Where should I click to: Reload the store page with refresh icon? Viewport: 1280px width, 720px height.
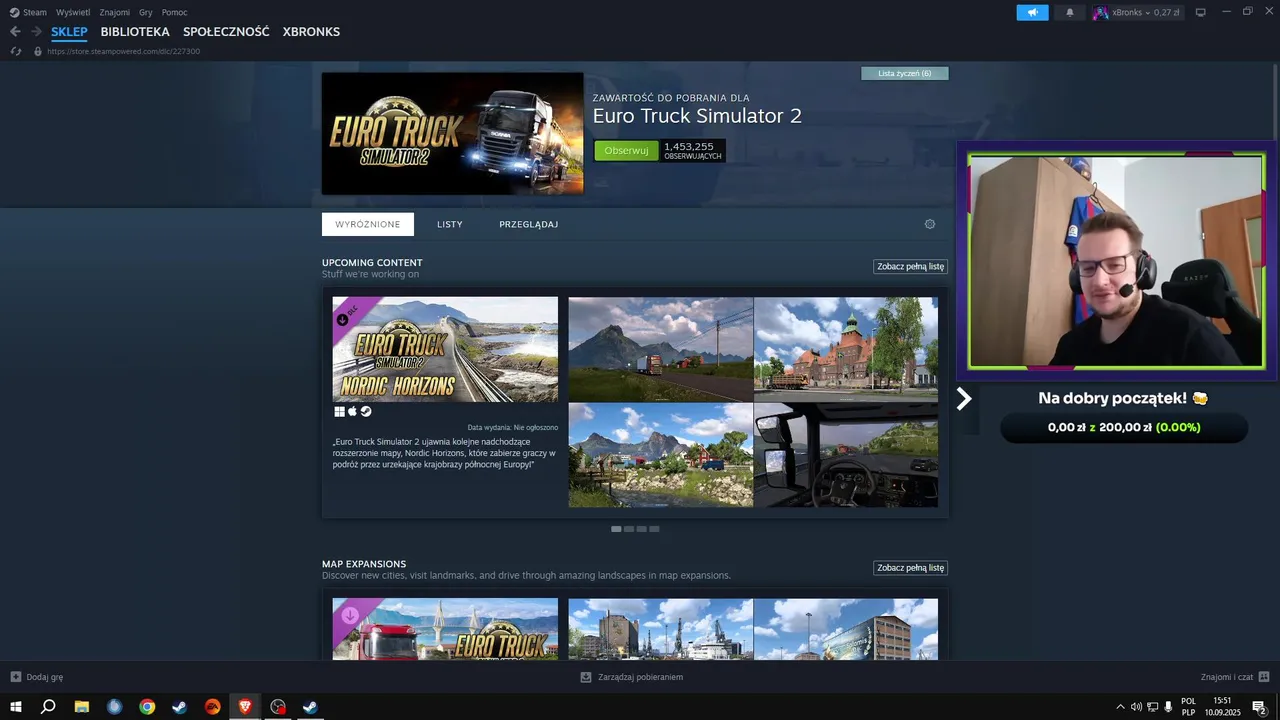pos(16,51)
